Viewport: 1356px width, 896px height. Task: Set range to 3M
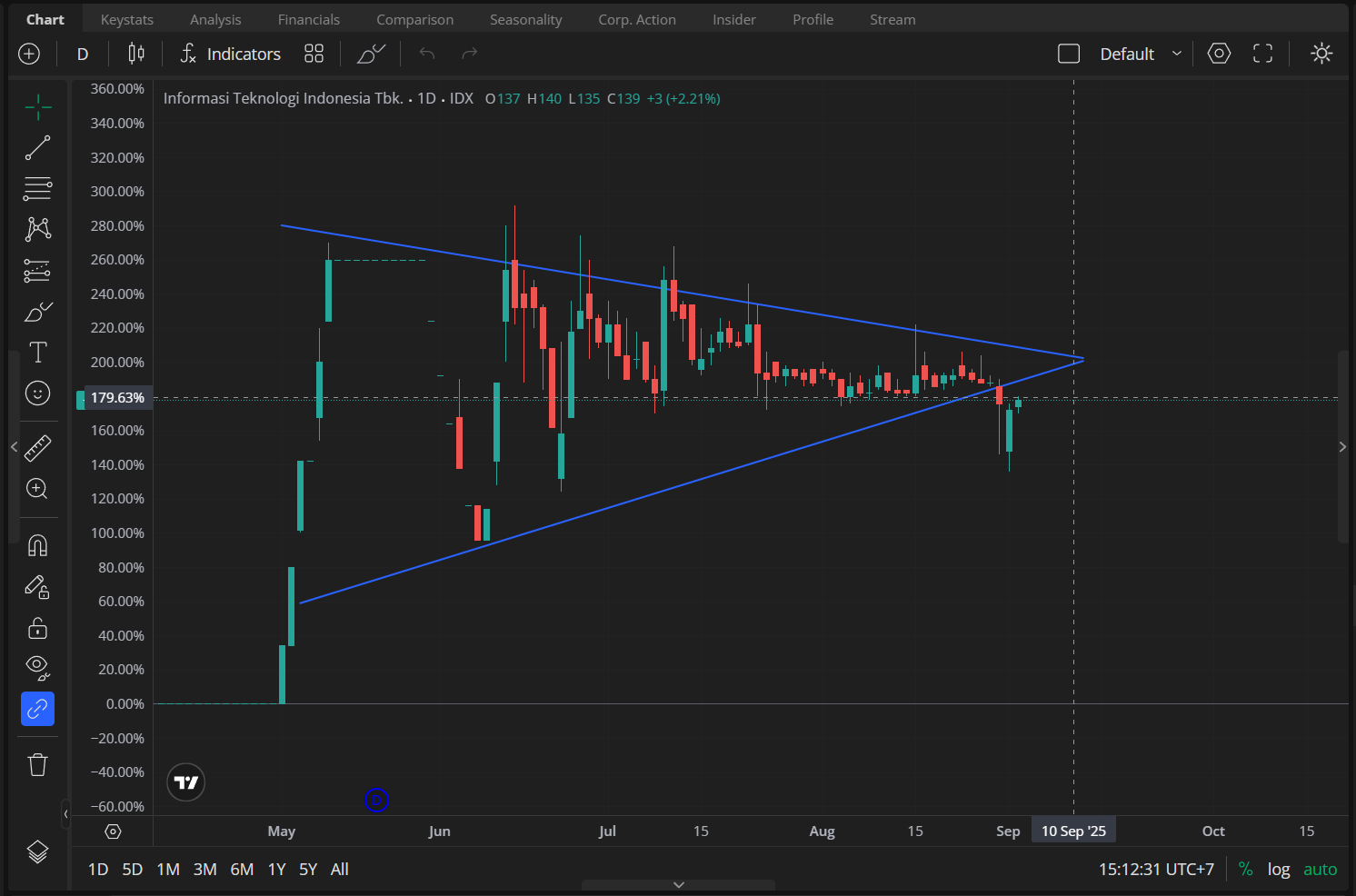coord(205,870)
